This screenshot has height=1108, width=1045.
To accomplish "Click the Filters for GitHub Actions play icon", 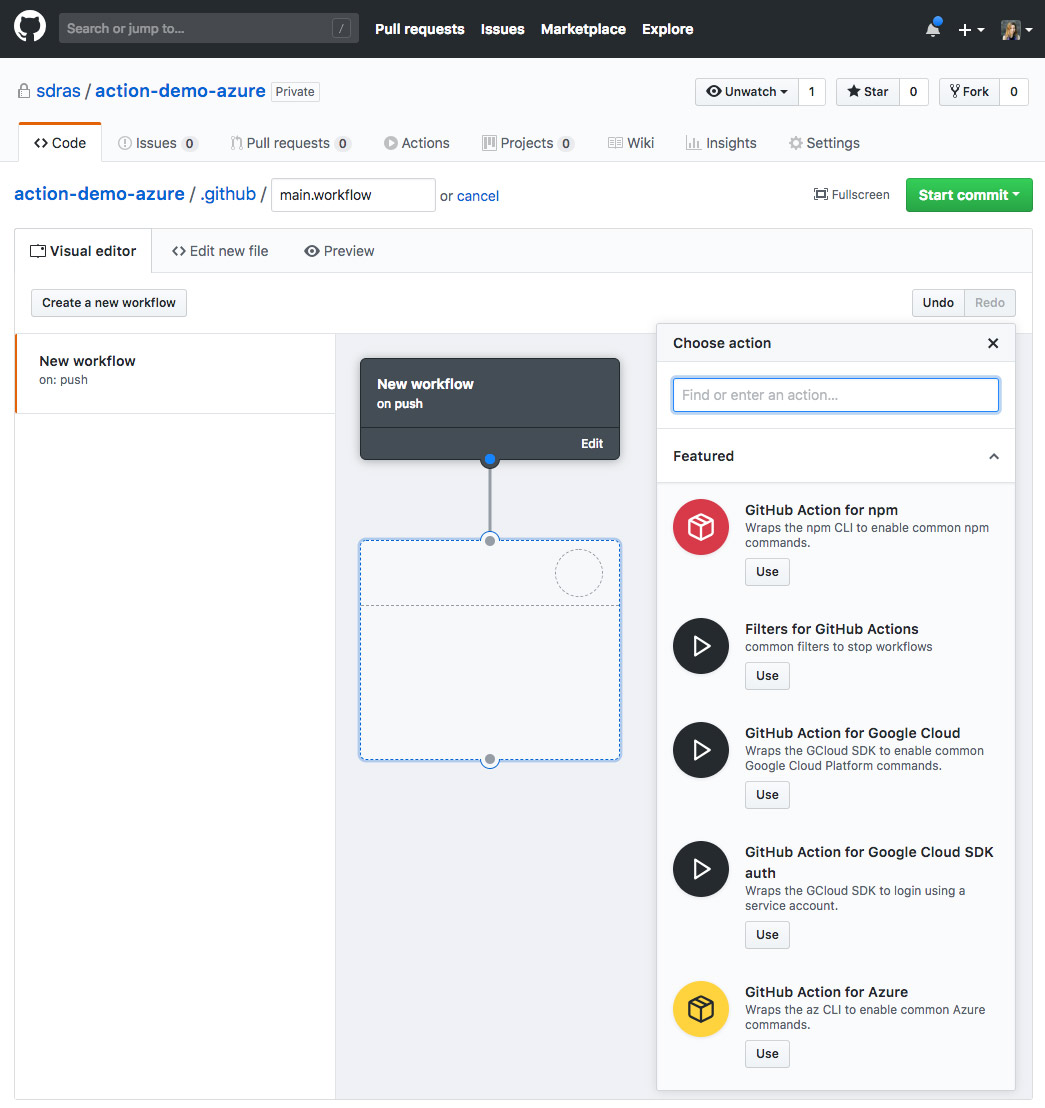I will click(x=700, y=646).
